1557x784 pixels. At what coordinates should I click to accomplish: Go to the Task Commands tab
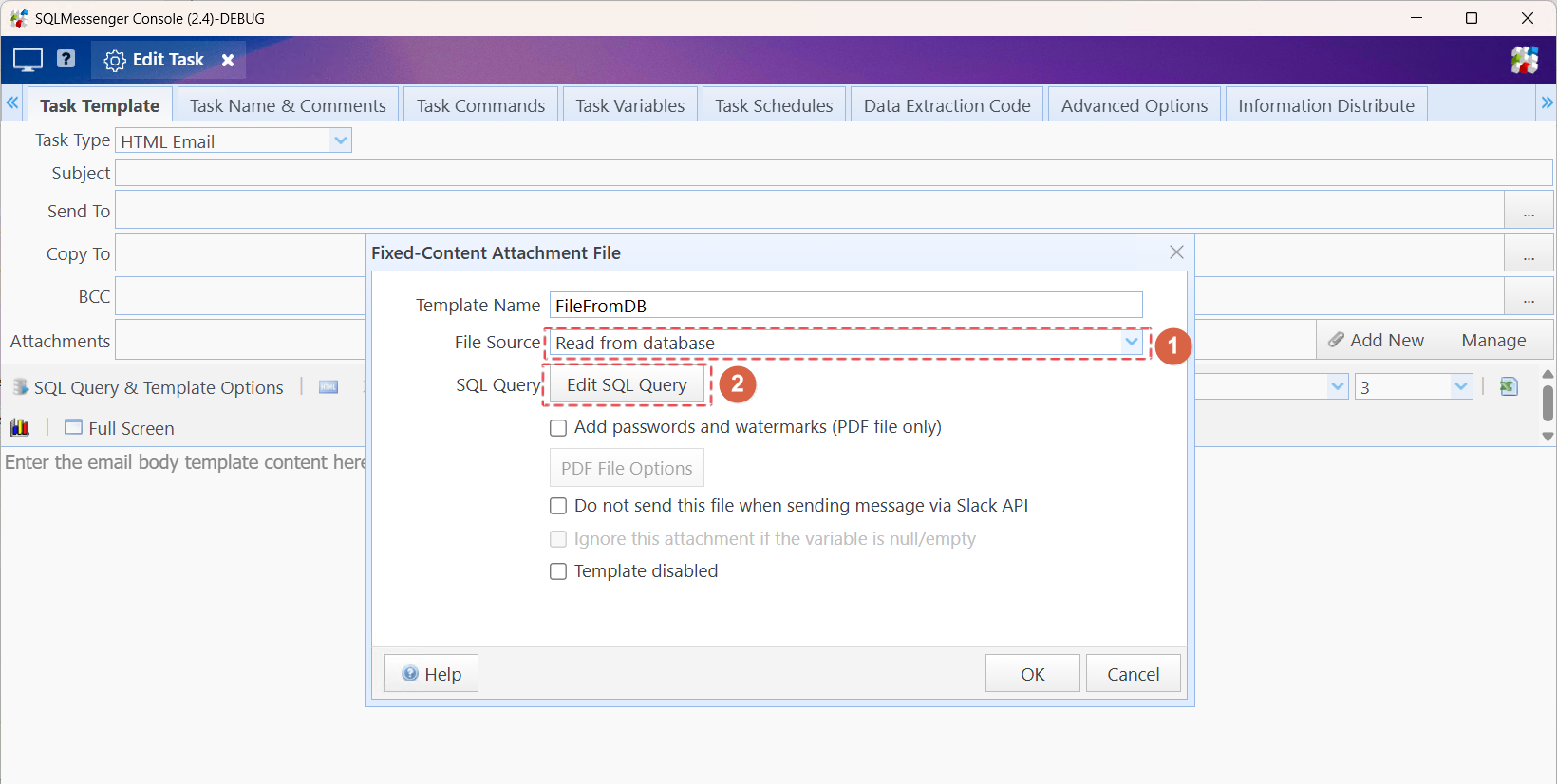coord(480,105)
